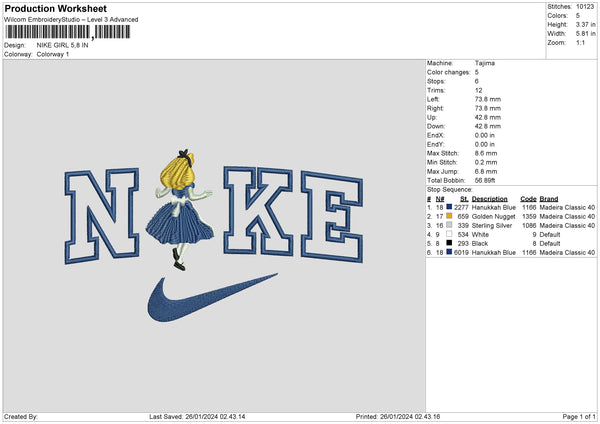Click the Golden Nugget color swatch
Viewport: 600px width, 424px height.
pos(449,216)
